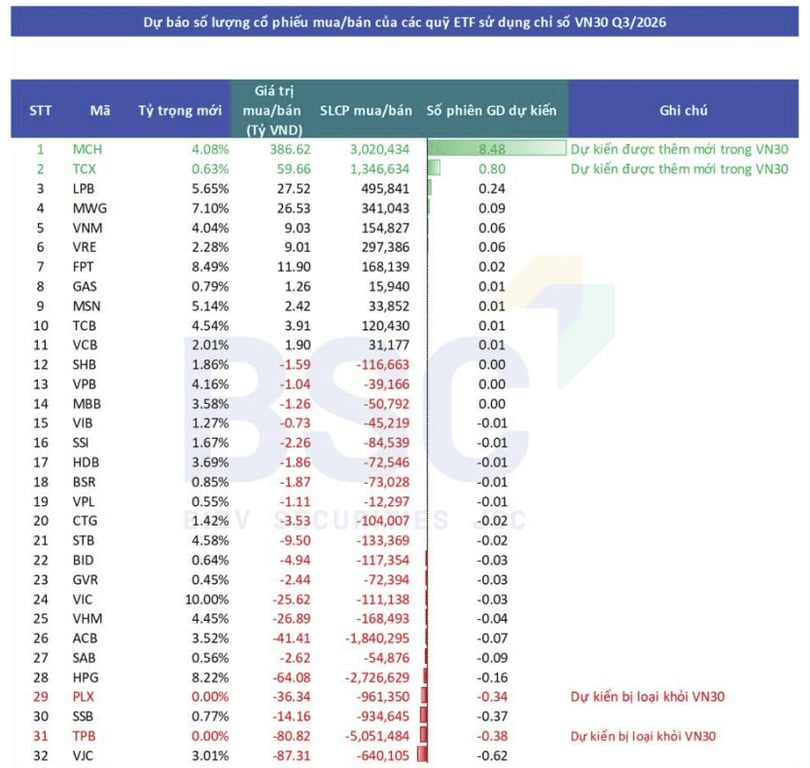The width and height of the screenshot is (810, 768).
Task: Click the MCH note about being added to VN30
Action: click(679, 149)
